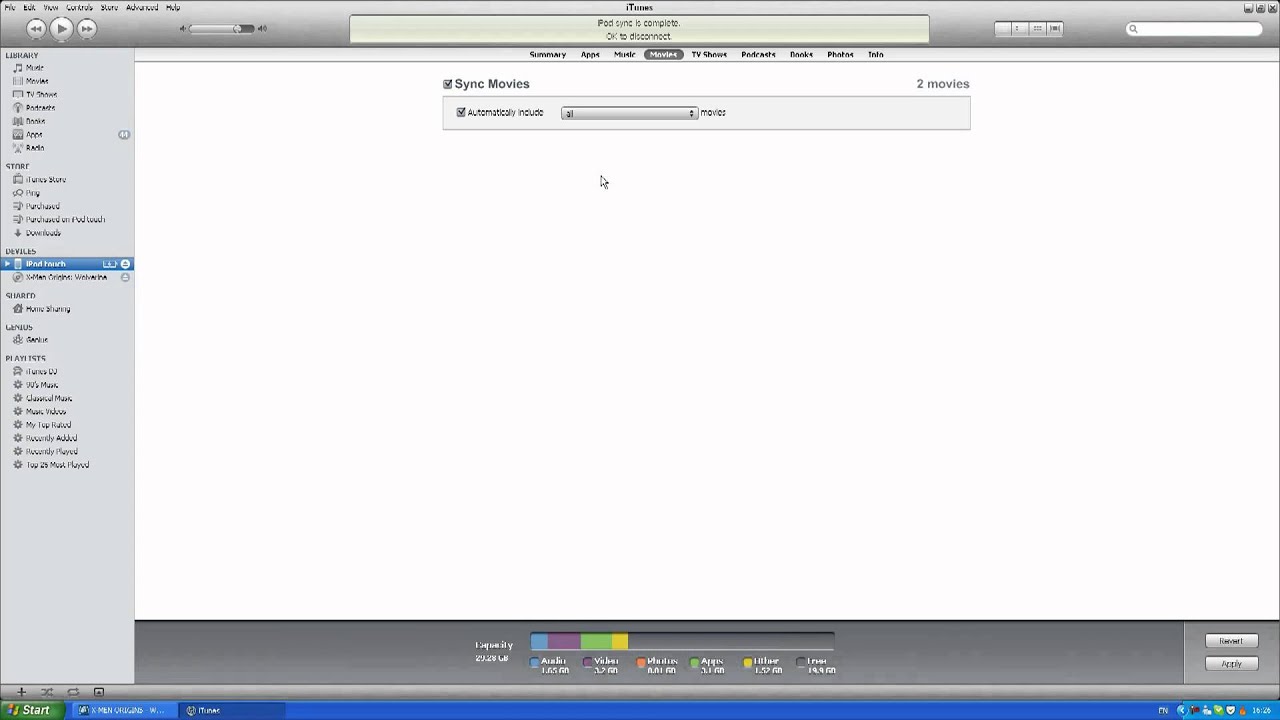Toggle the Sync Movies checkbox

pos(448,84)
